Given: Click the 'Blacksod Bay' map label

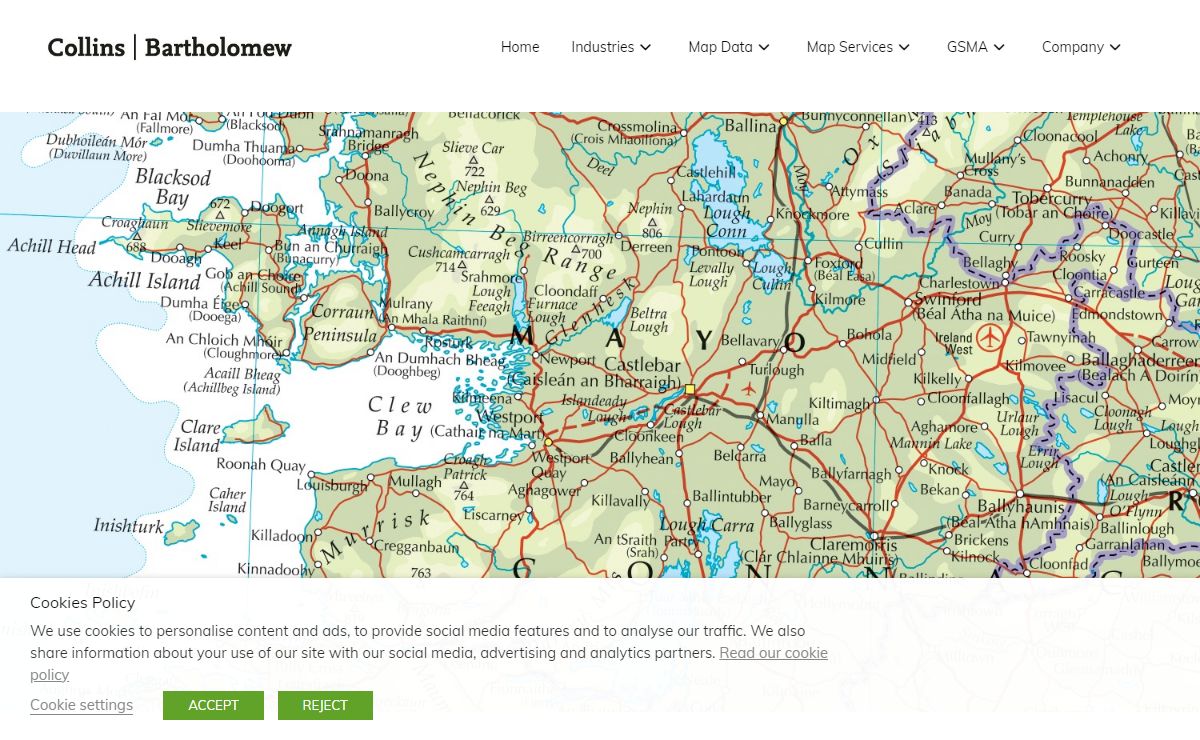Looking at the screenshot, I should pos(172,187).
